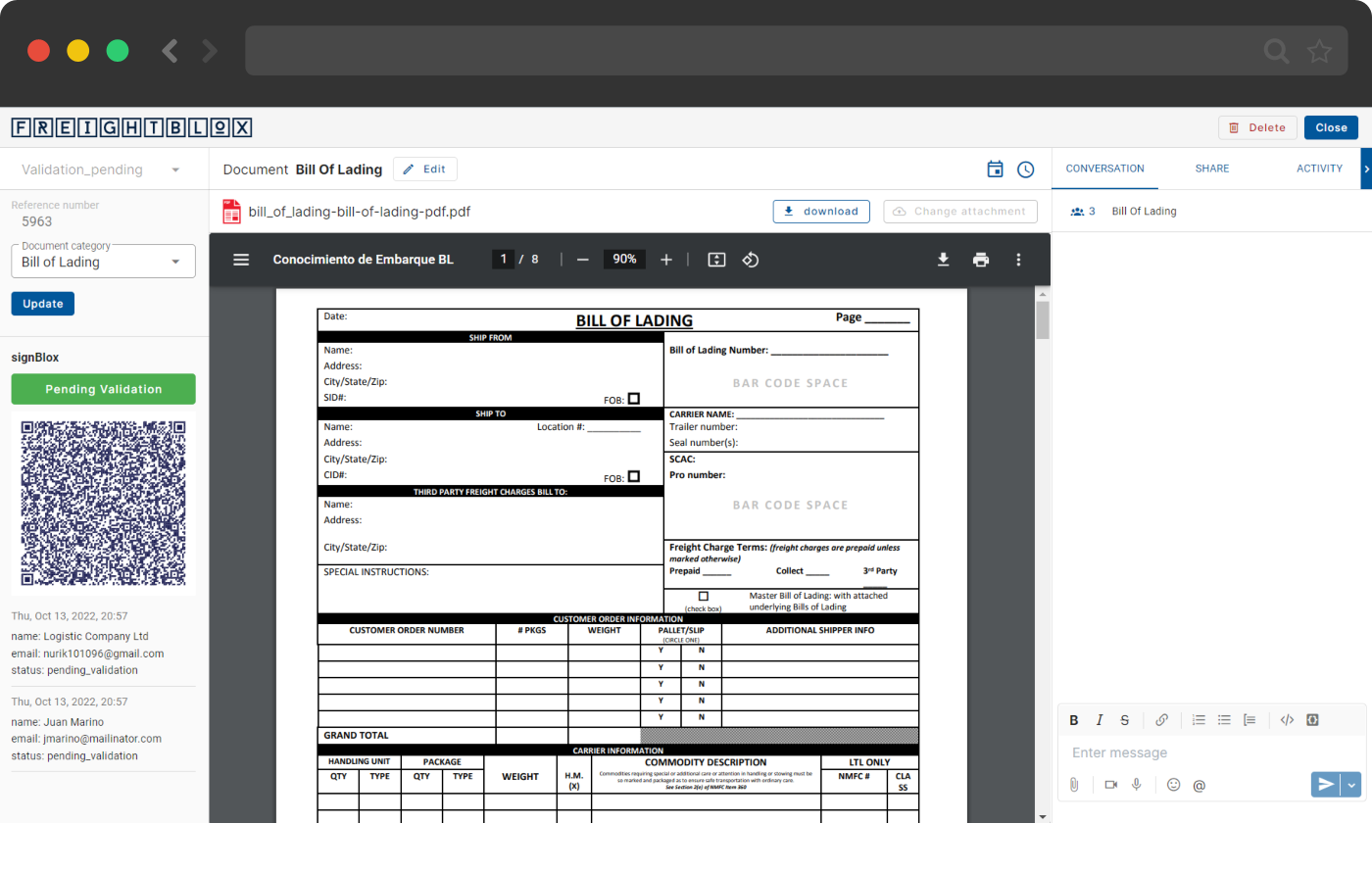The image size is (1372, 872).
Task: Click the PDF page number field
Action: 504,260
